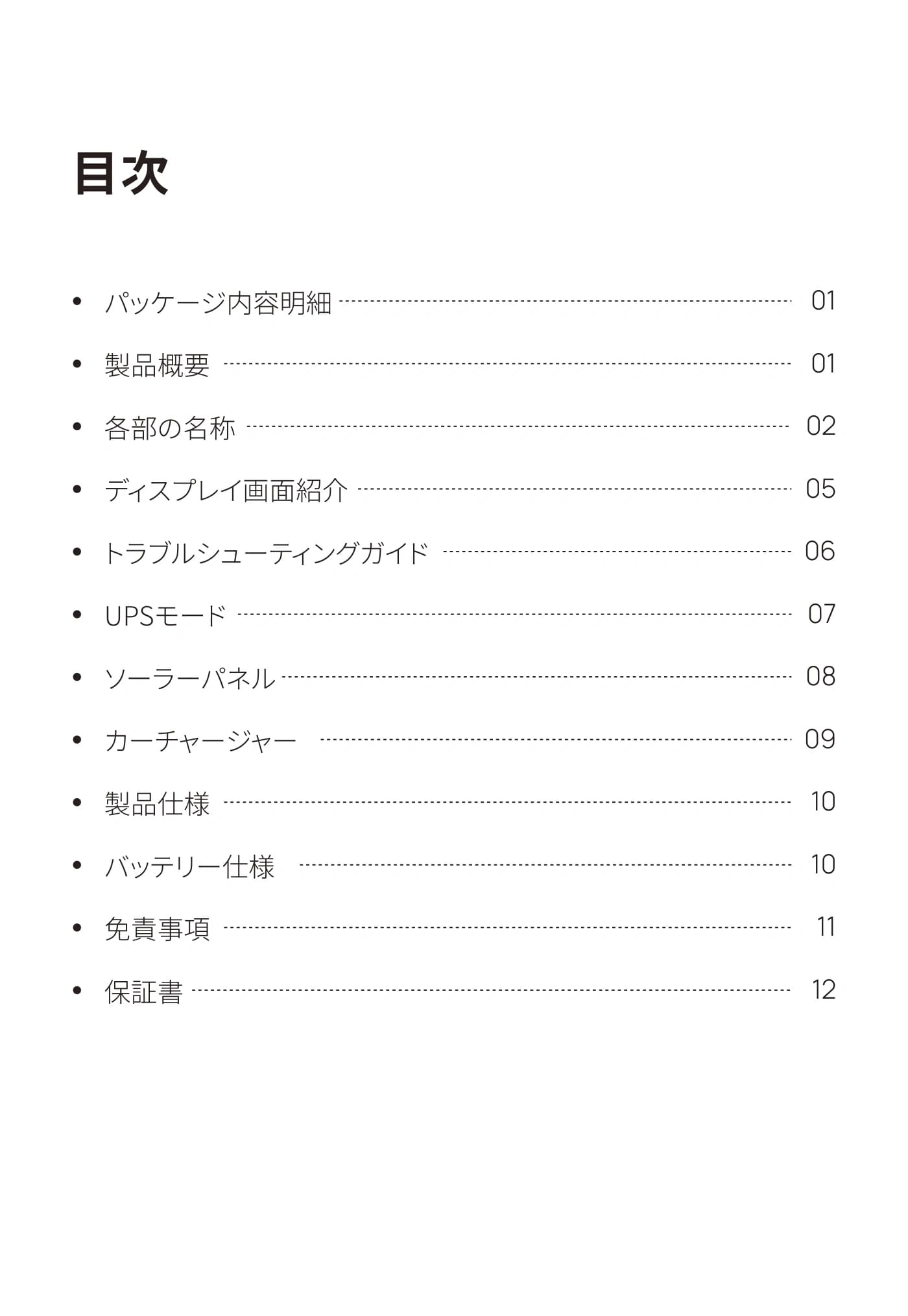Image resolution: width=908 pixels, height=1316 pixels.
Task: Select page number 05
Action: pos(820,489)
